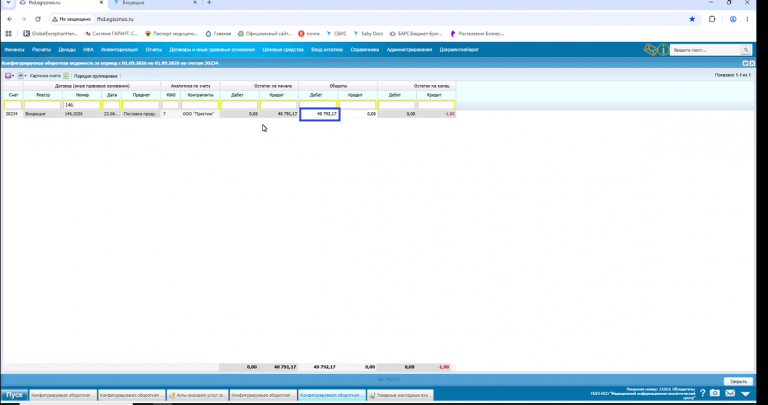Click the Закрыть button at bottom right
The width and height of the screenshot is (768, 405).
pyautogui.click(x=738, y=381)
